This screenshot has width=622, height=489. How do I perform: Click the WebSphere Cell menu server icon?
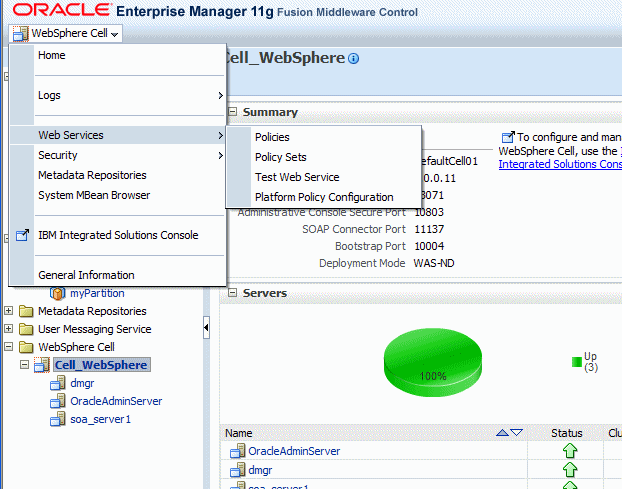pos(20,34)
